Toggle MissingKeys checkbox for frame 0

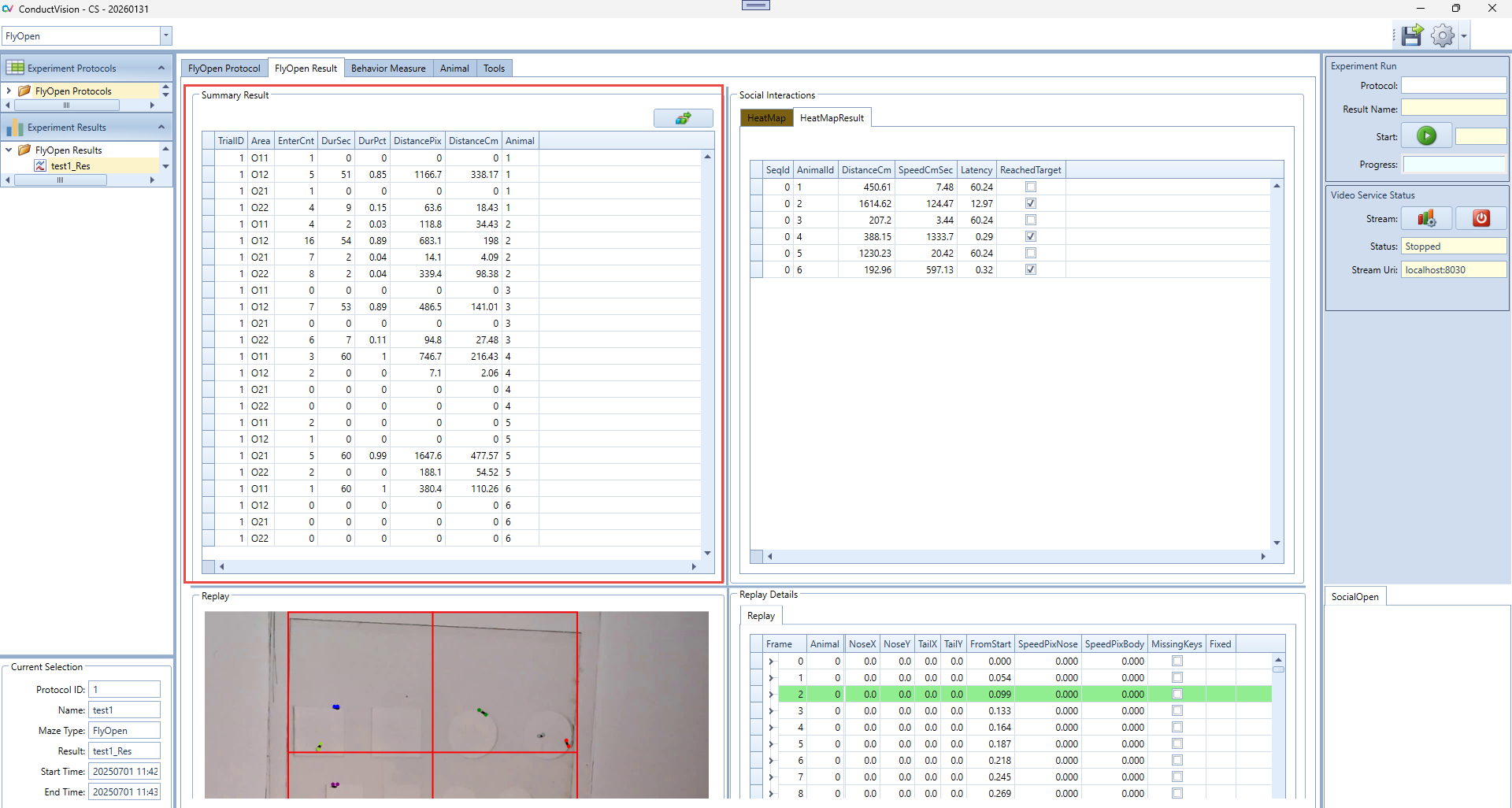[x=1177, y=662]
